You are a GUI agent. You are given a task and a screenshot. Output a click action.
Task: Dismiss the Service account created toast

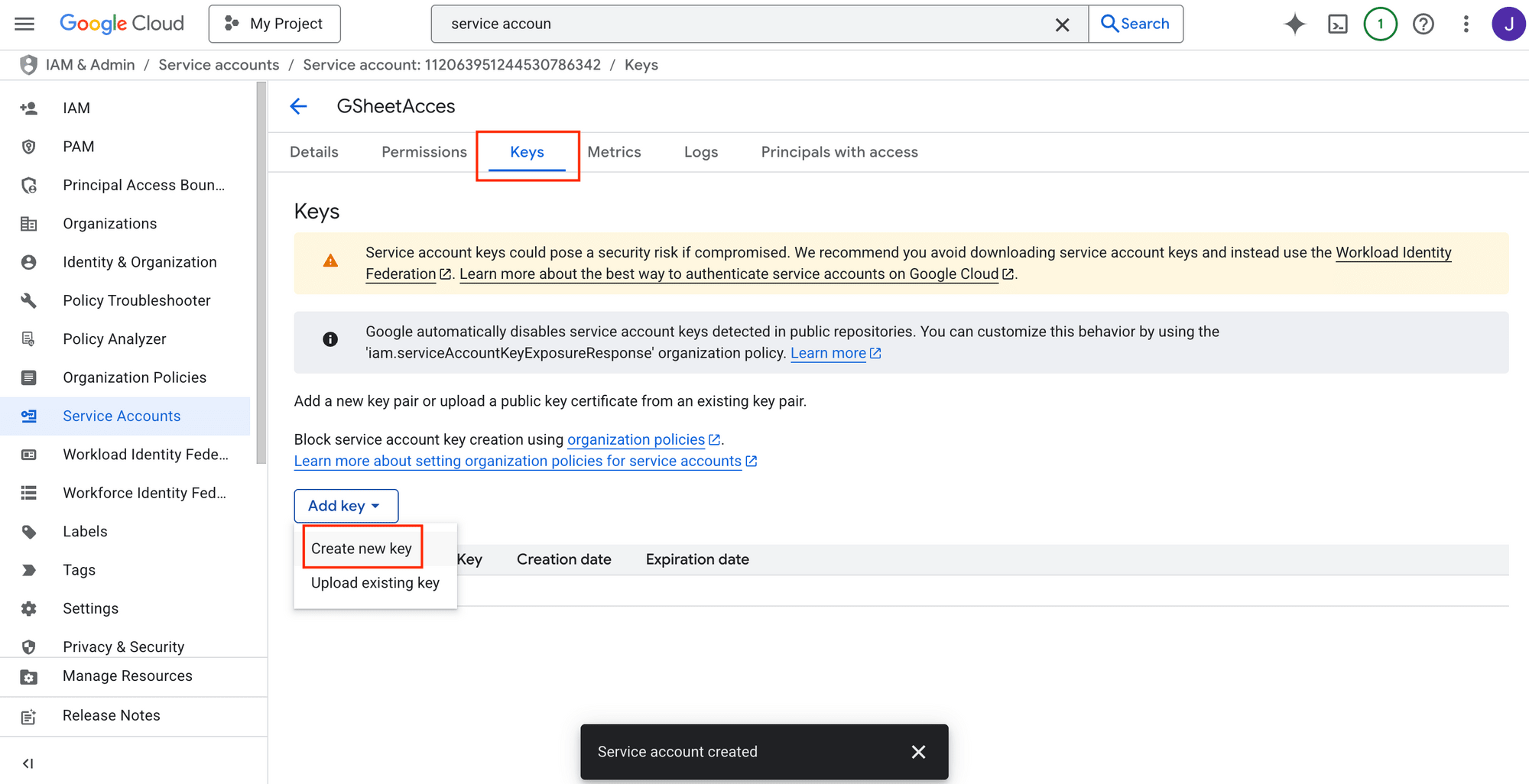(918, 752)
